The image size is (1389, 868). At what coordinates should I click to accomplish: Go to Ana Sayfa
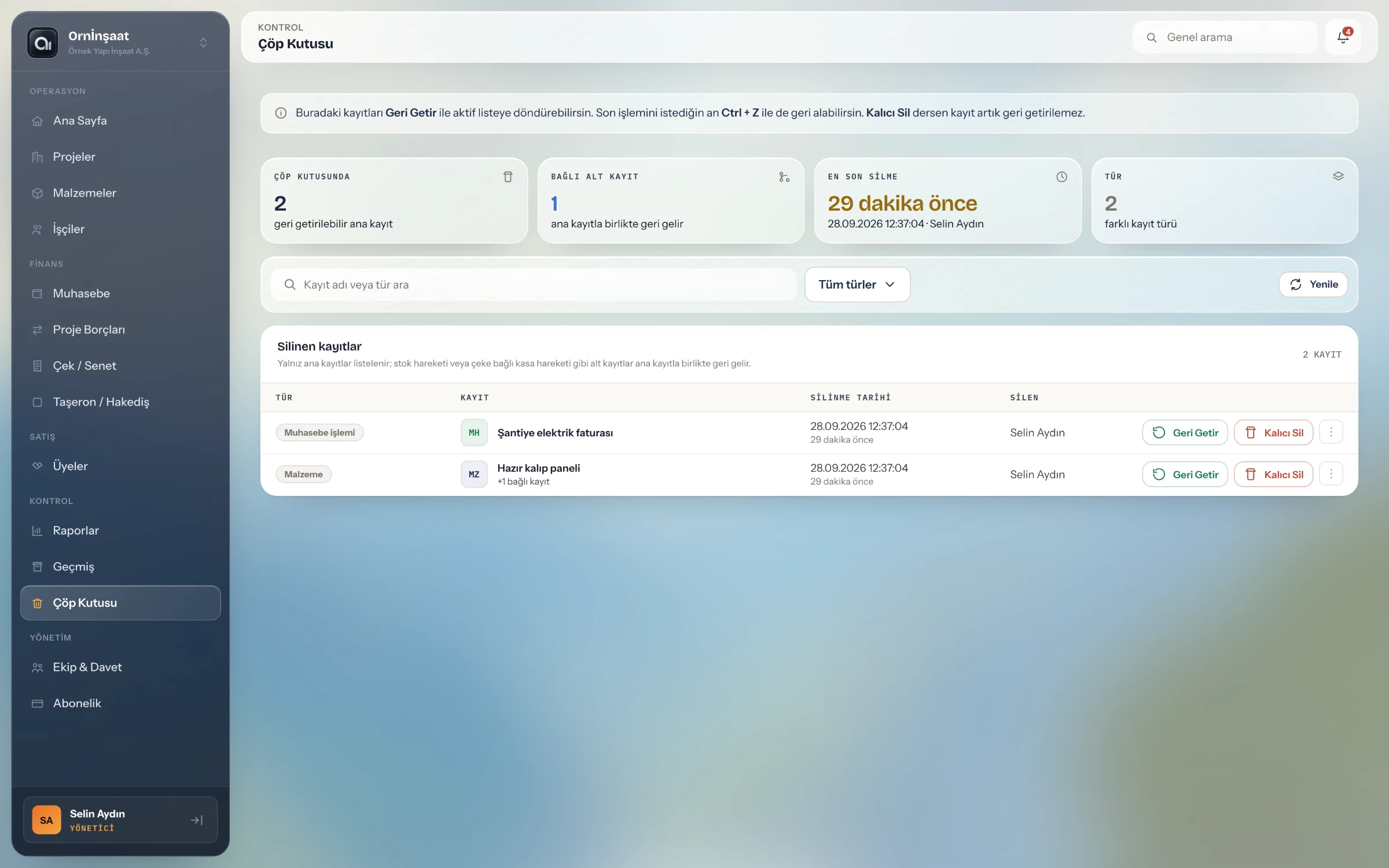point(120,120)
